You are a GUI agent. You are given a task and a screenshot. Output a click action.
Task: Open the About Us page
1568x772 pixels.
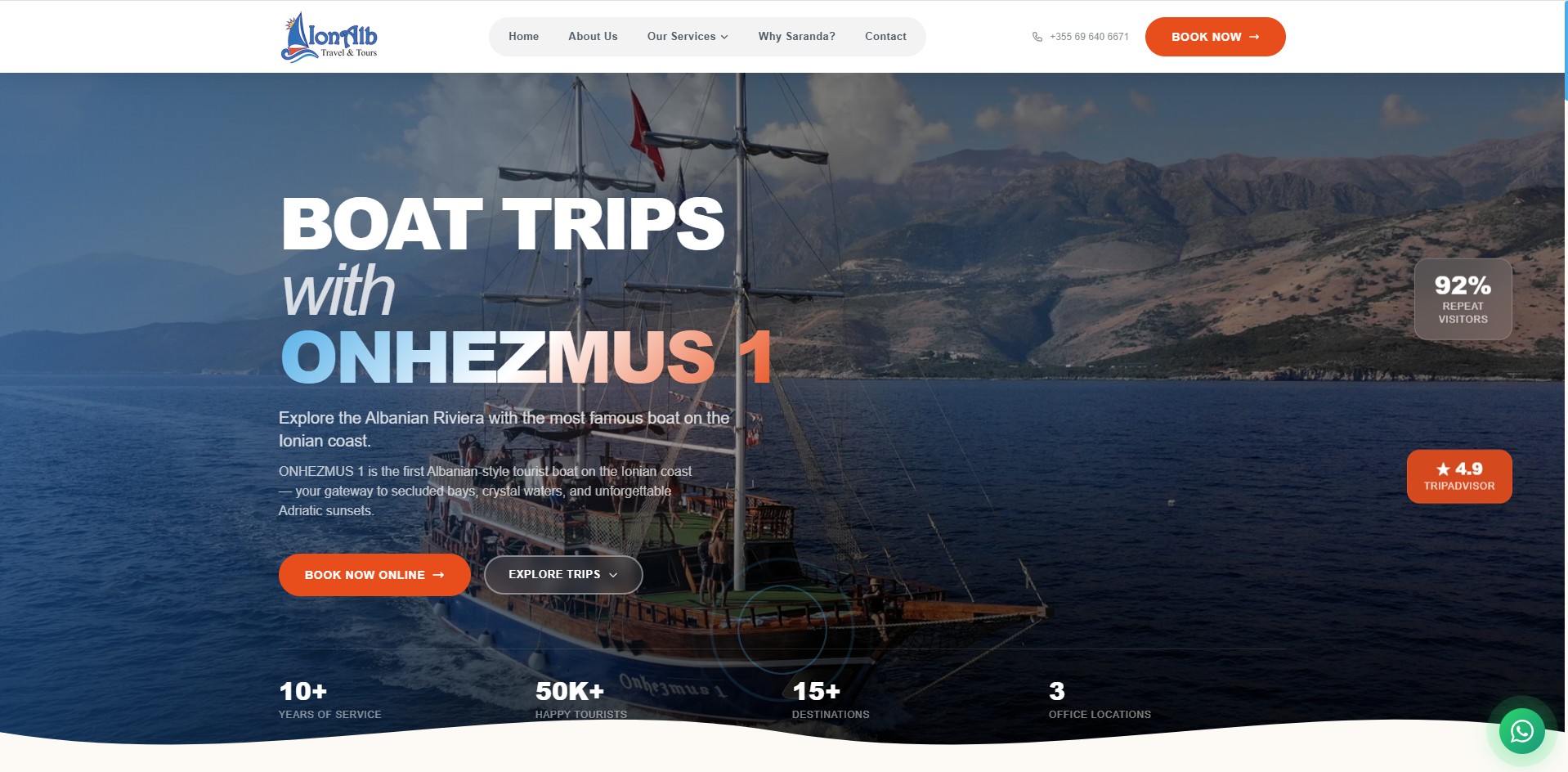pyautogui.click(x=593, y=37)
